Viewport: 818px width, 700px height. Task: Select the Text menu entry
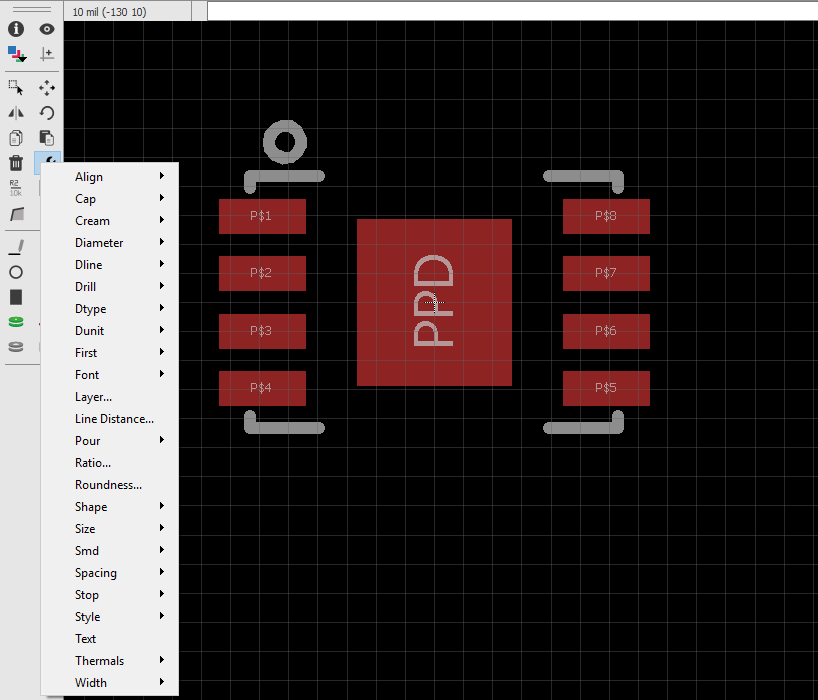click(x=86, y=639)
